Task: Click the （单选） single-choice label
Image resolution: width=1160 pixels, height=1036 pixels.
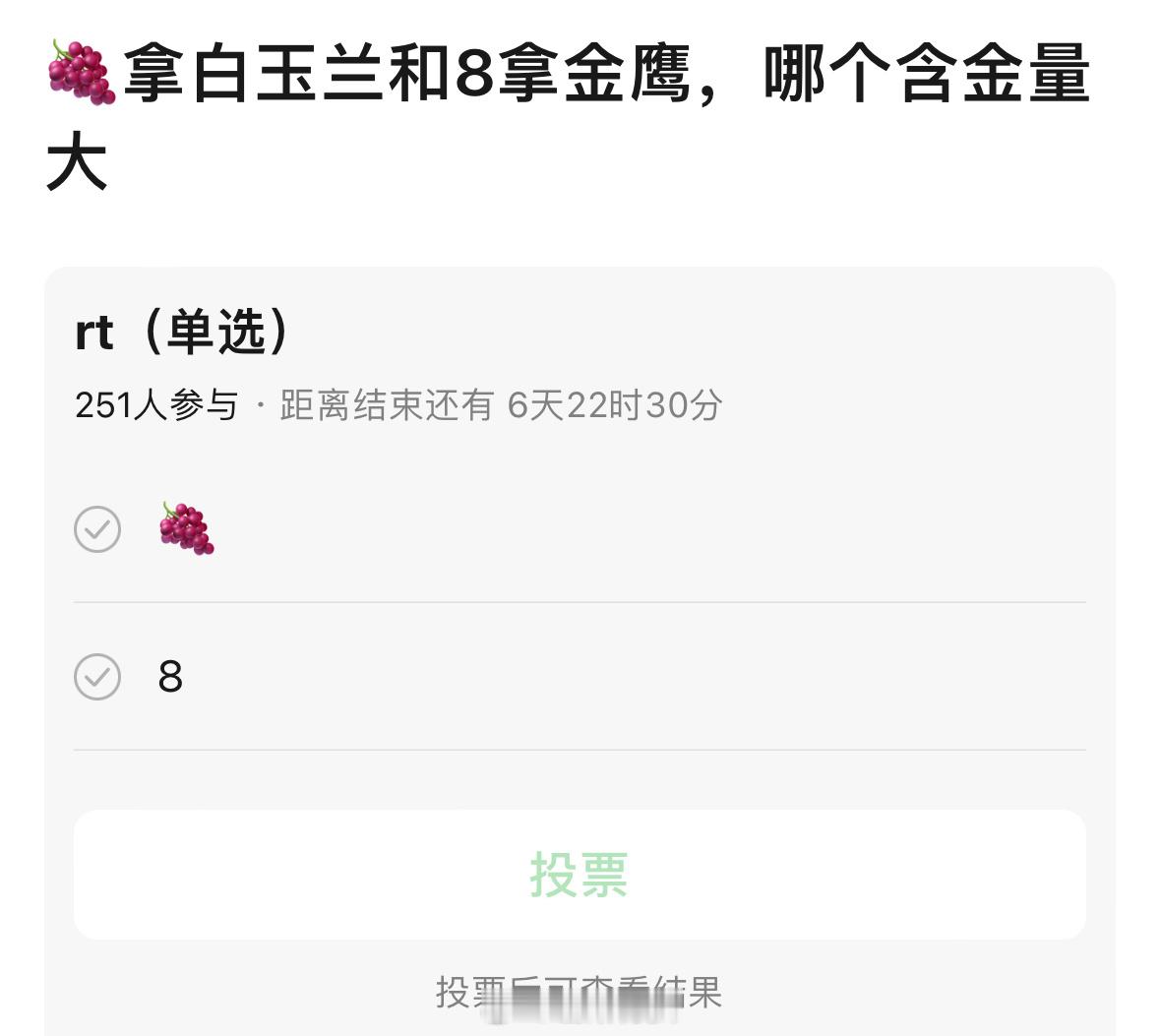Action: tap(216, 332)
